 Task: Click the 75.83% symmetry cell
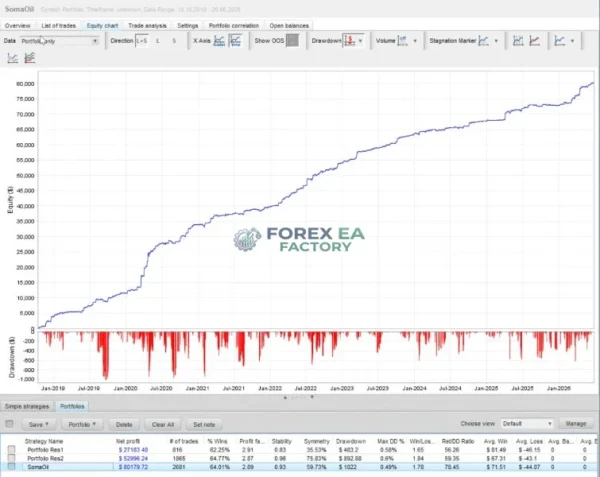click(316, 458)
